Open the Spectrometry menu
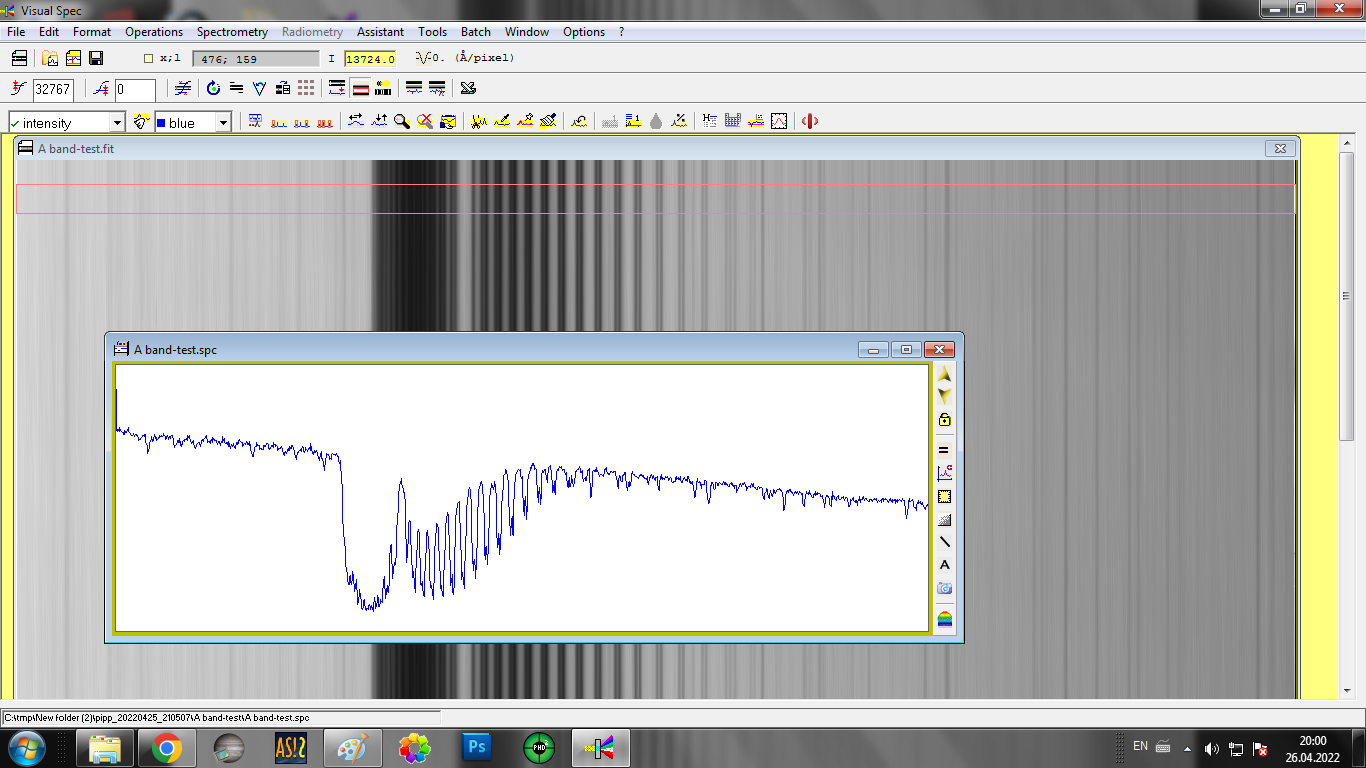 [232, 32]
